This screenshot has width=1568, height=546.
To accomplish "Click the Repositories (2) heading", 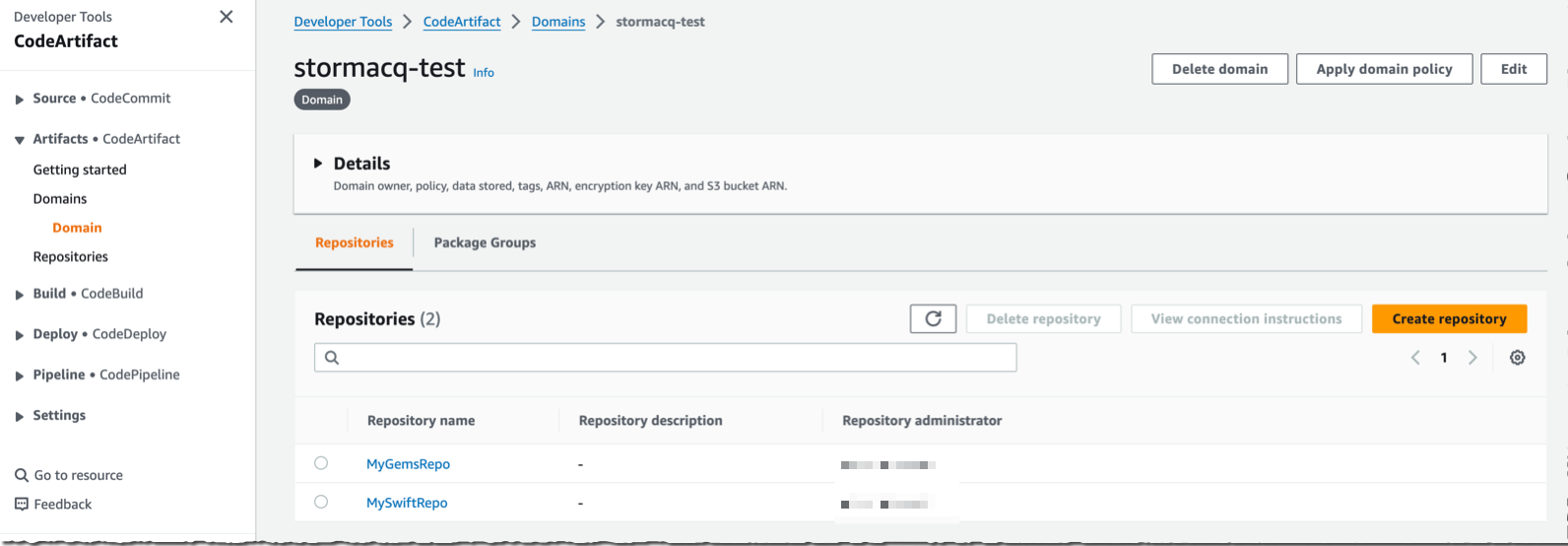I will [377, 318].
